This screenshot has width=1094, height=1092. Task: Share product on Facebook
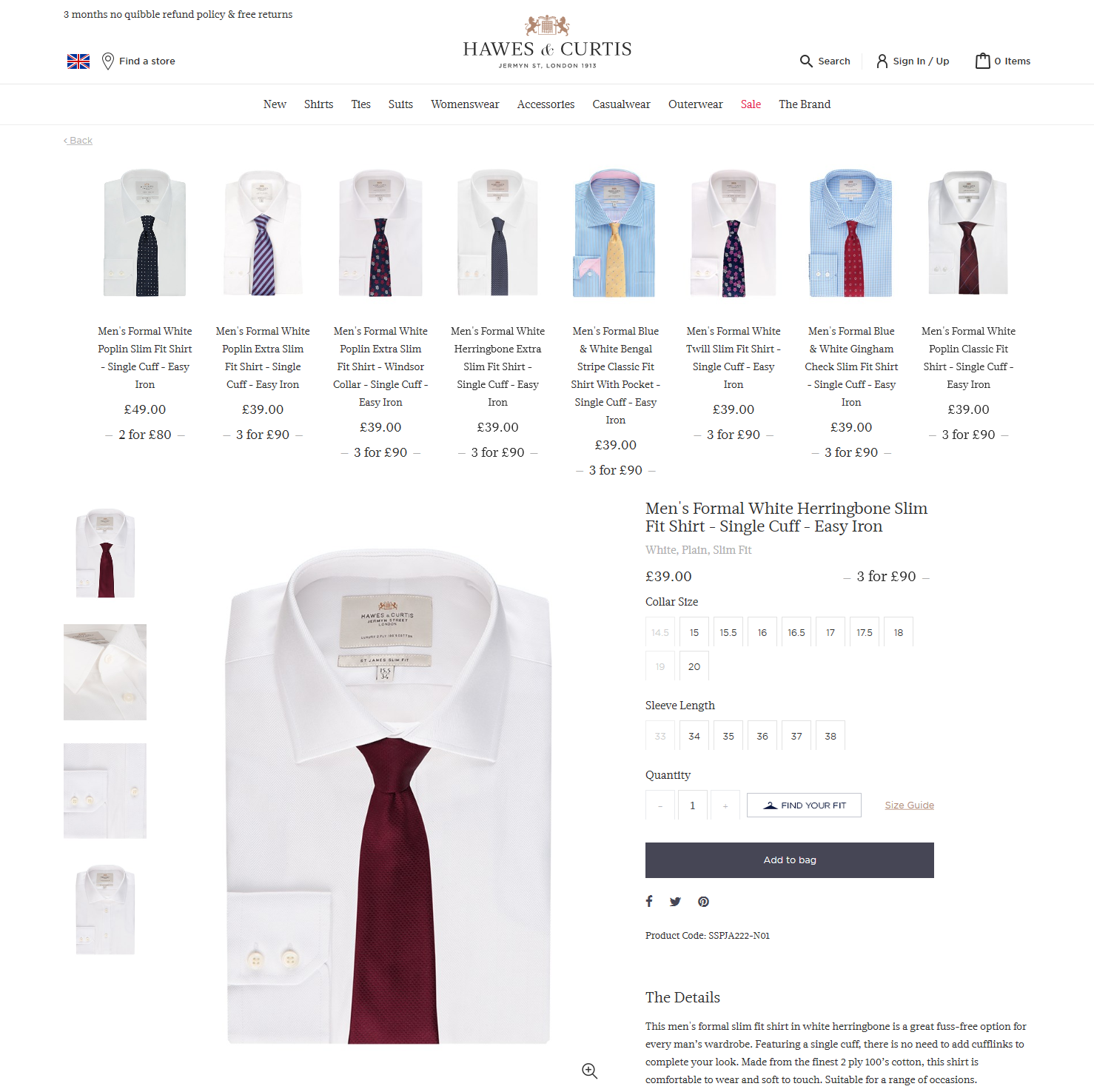point(649,901)
